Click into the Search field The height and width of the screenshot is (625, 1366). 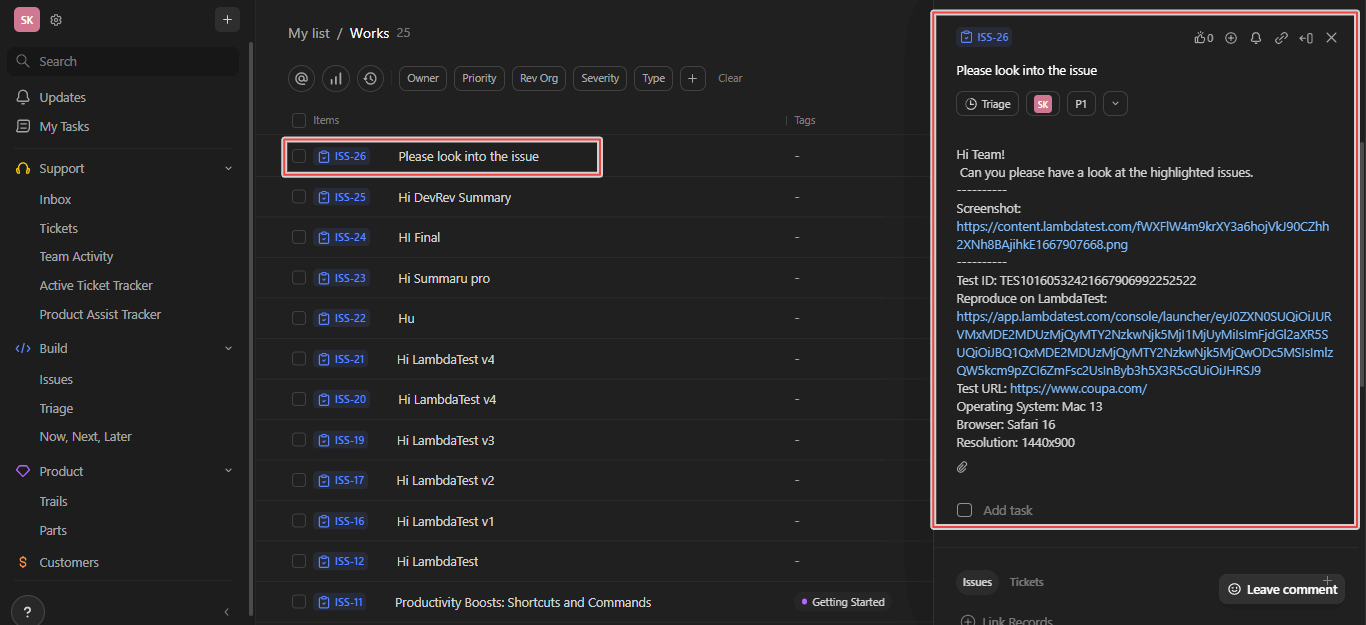pyautogui.click(x=125, y=61)
